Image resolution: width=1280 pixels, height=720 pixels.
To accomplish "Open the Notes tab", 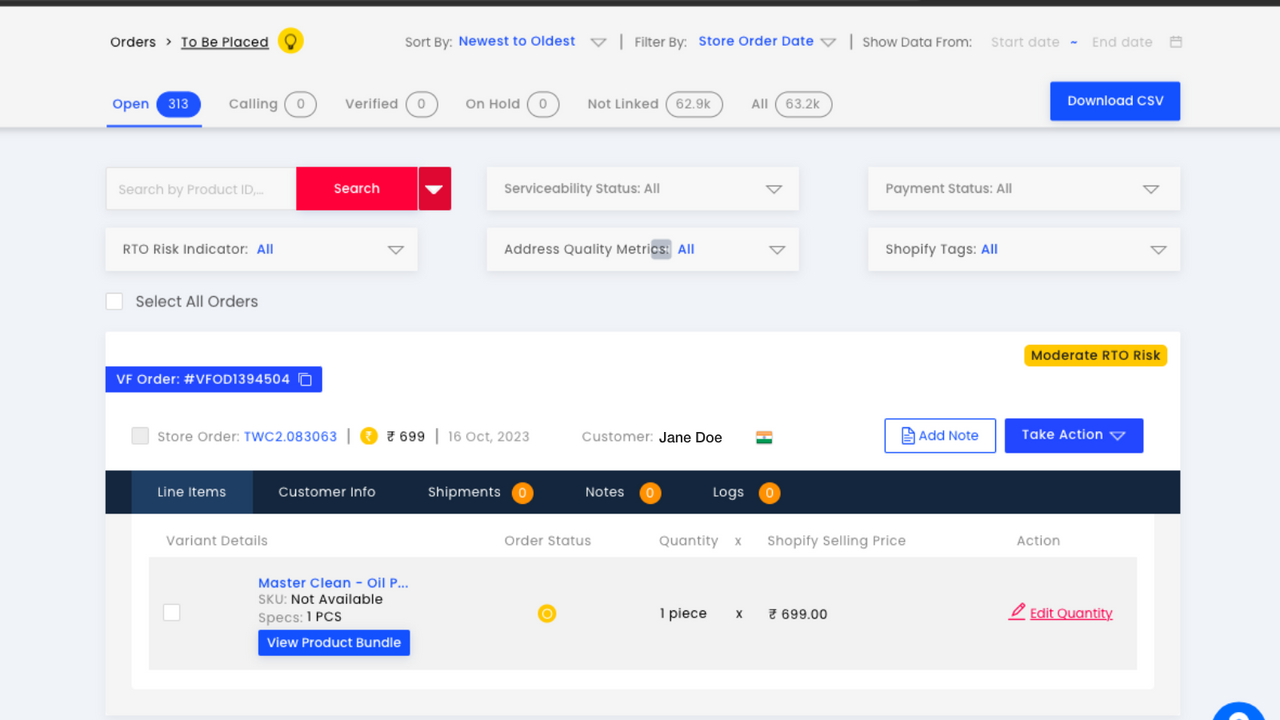I will 622,492.
